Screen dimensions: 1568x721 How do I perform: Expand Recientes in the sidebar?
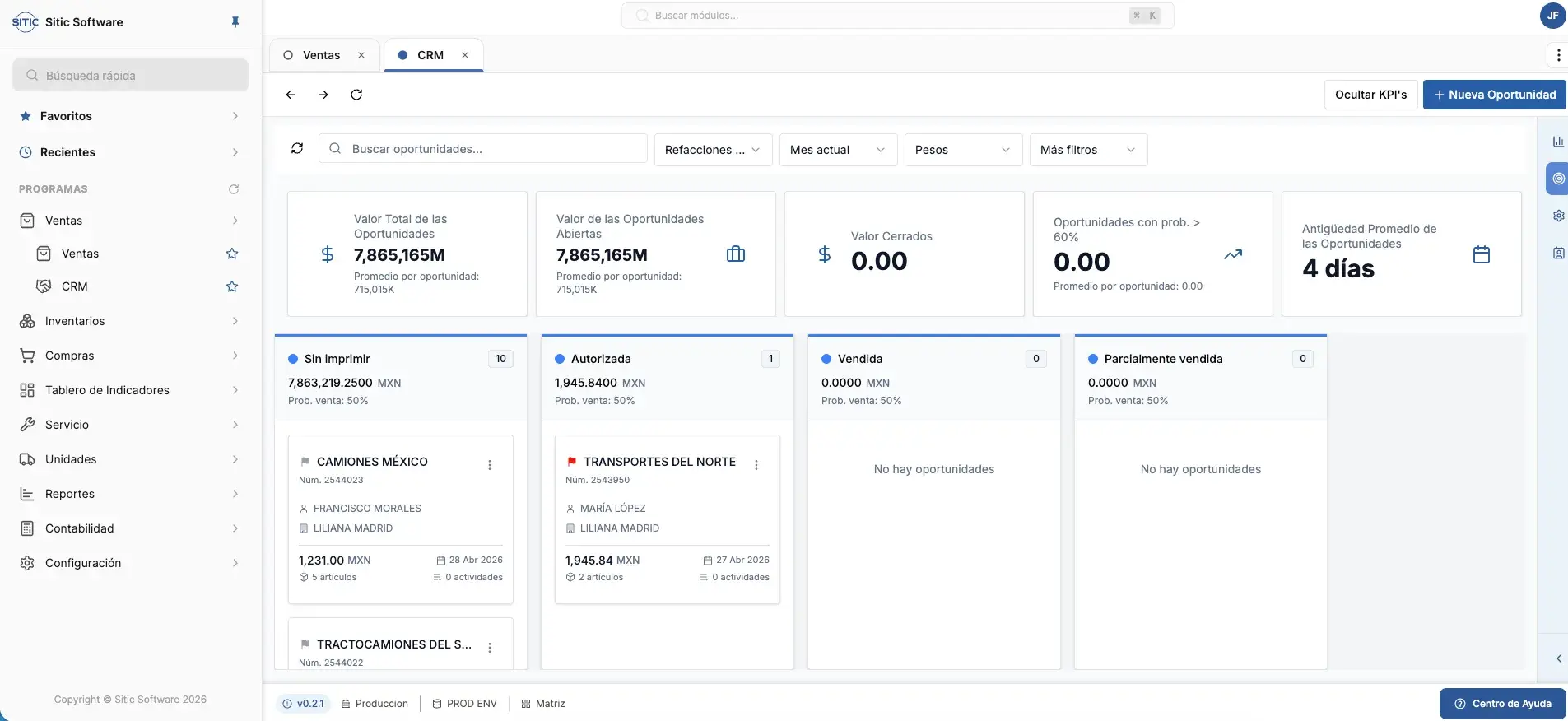pyautogui.click(x=130, y=152)
